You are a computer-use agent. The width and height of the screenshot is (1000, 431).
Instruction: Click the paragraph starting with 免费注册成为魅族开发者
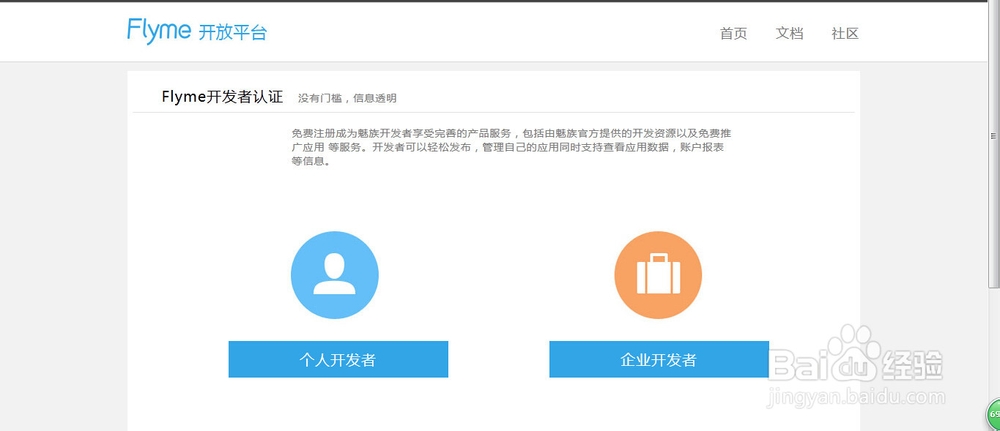511,147
